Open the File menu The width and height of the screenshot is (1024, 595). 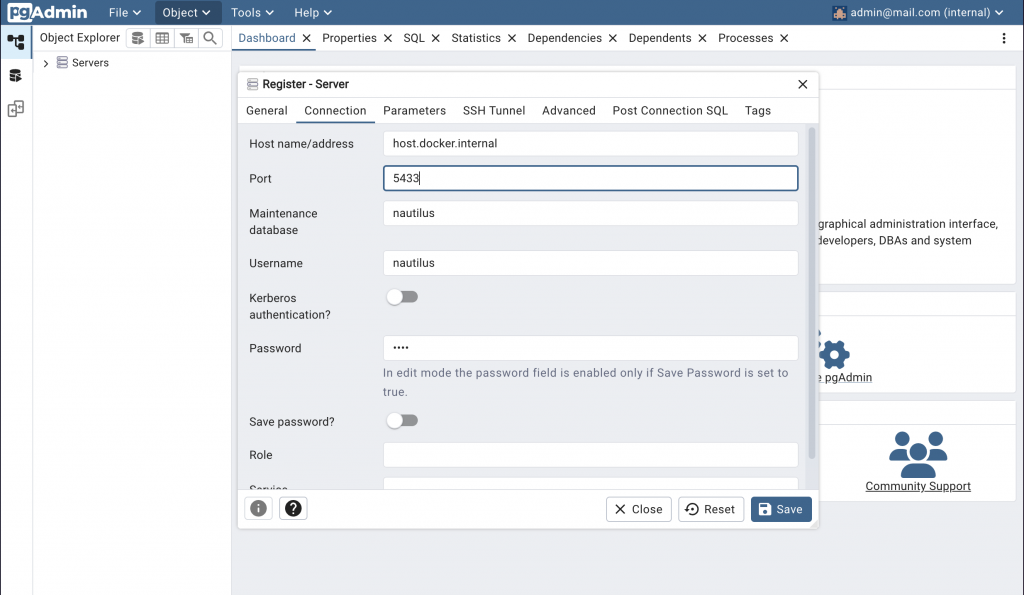[125, 12]
